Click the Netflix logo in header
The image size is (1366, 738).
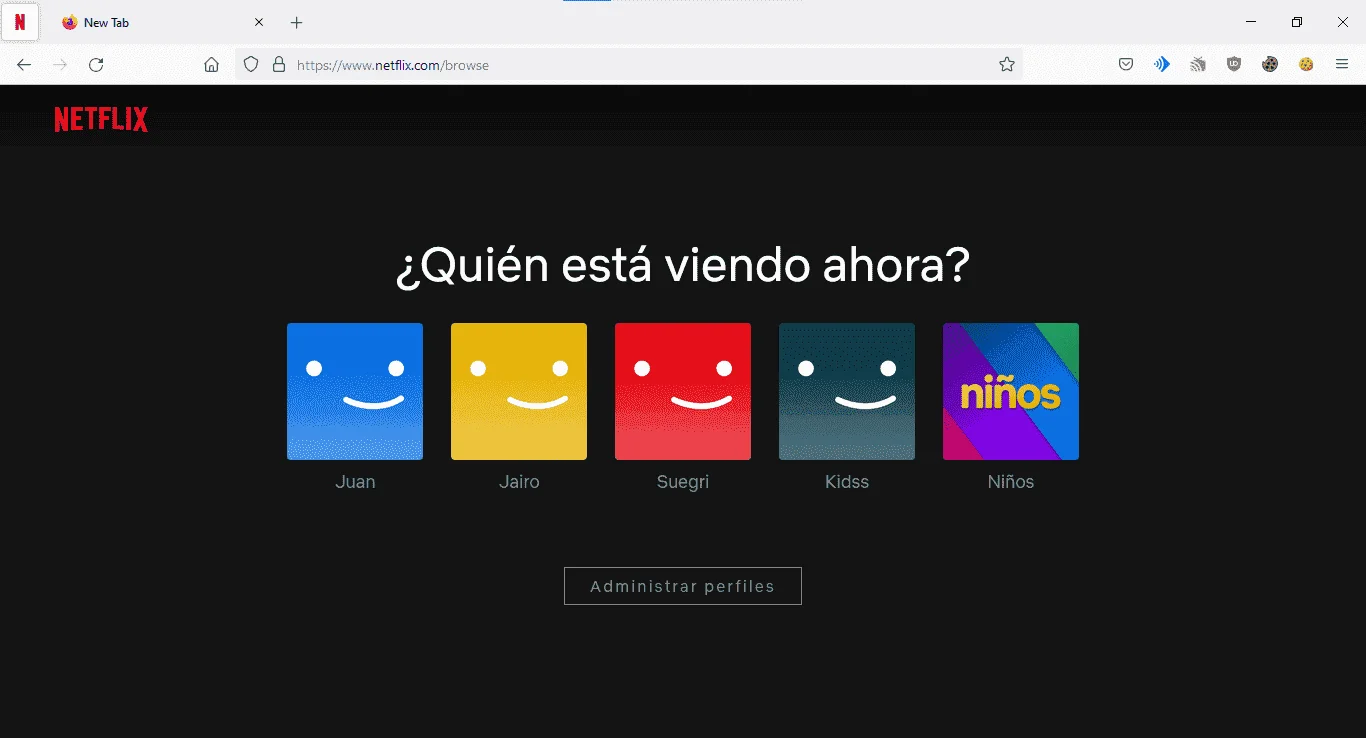click(x=101, y=120)
